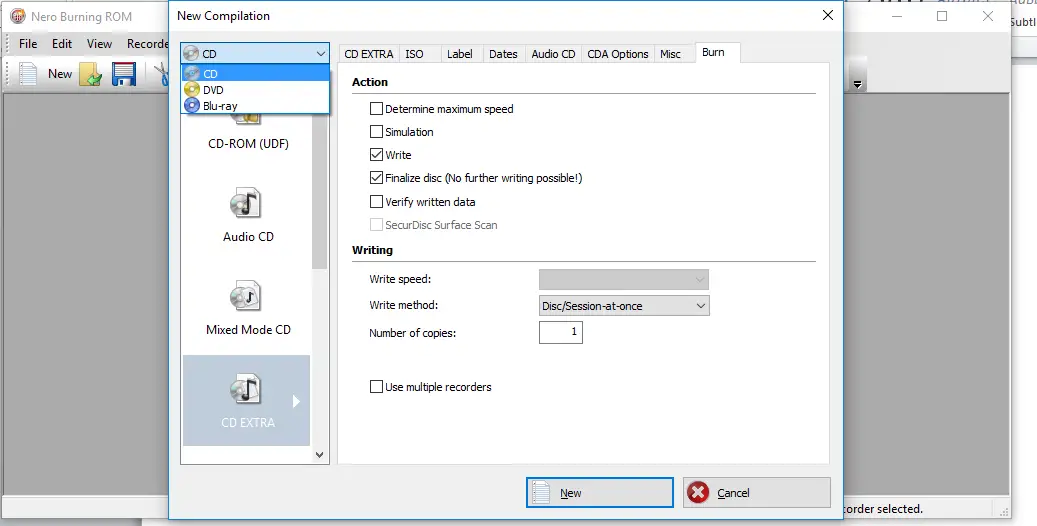Open the Write speed dropdown
Screen dimensions: 1037x526
point(624,279)
